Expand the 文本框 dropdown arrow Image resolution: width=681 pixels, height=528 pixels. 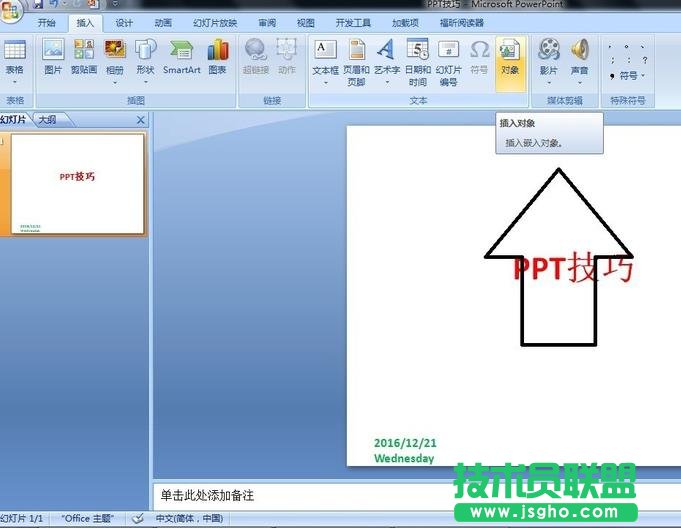325,82
